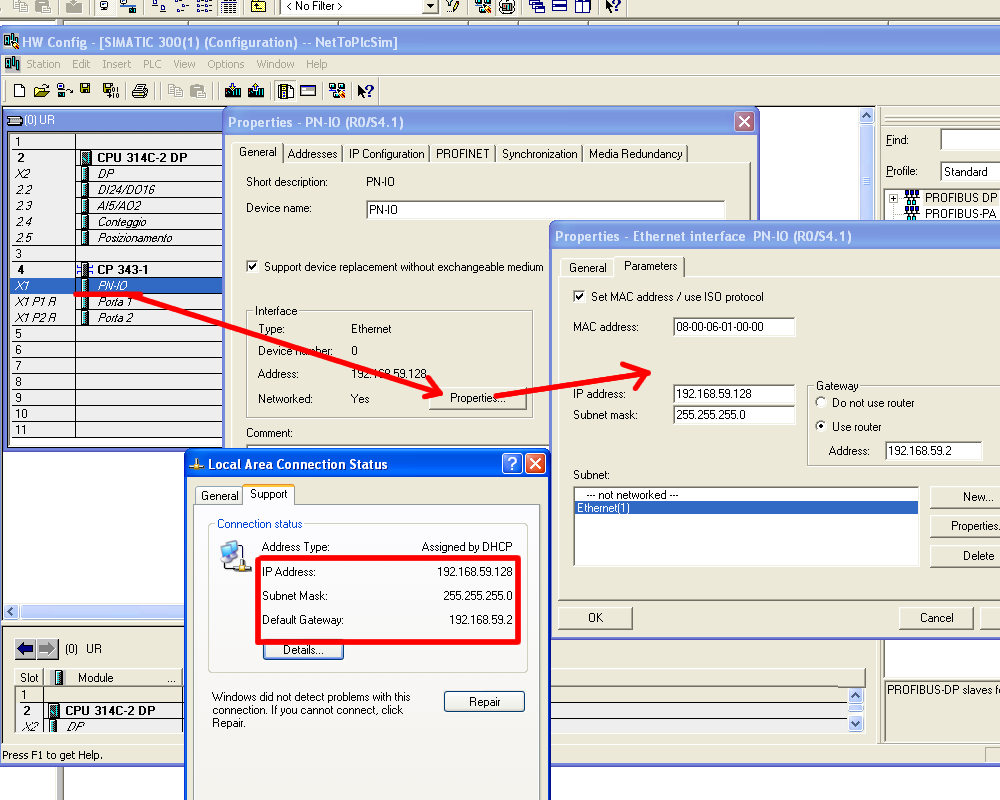Screen dimensions: 1000x800
Task: Switch to the Addresses tab
Action: click(x=312, y=154)
